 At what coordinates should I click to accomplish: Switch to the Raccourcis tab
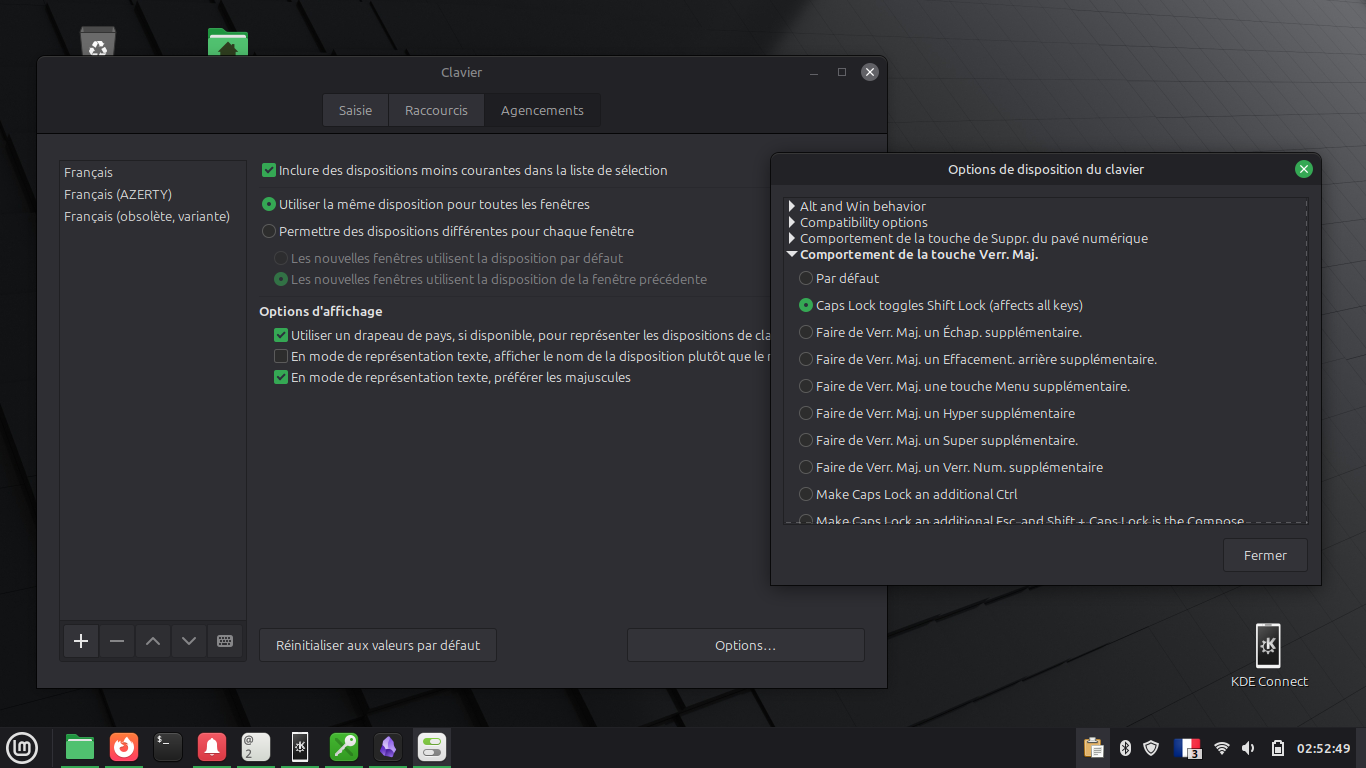pyautogui.click(x=436, y=111)
